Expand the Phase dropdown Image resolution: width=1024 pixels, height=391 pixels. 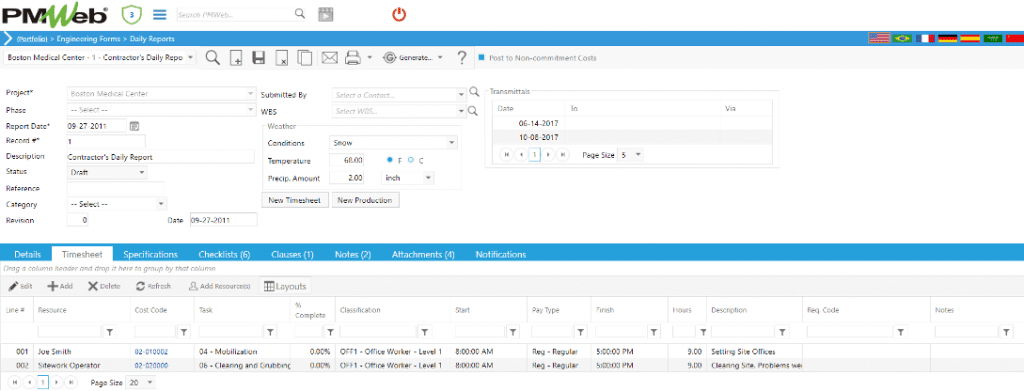click(x=251, y=110)
